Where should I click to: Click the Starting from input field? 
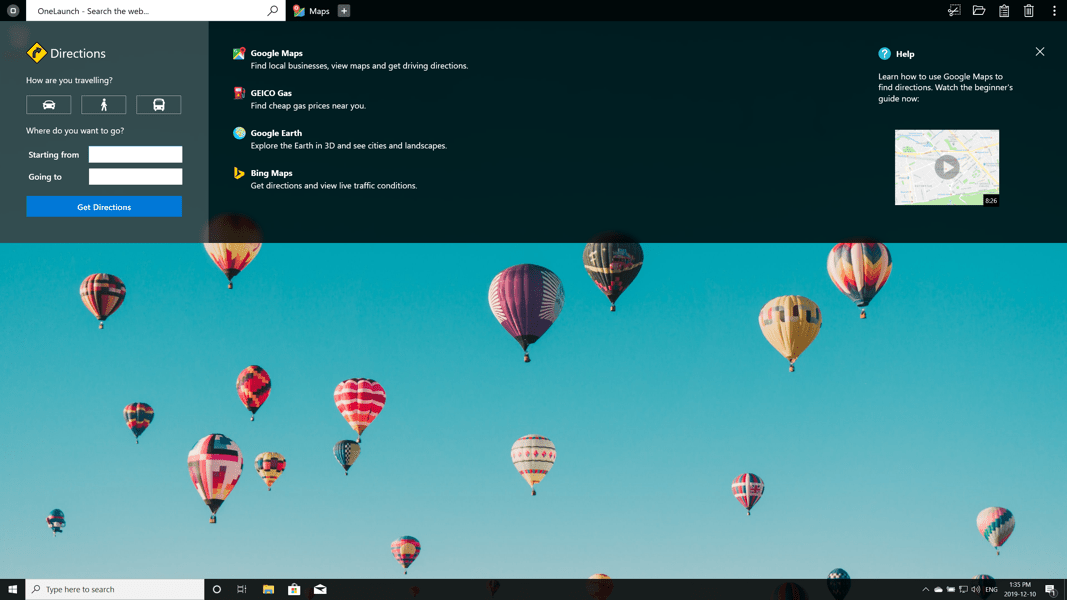135,155
